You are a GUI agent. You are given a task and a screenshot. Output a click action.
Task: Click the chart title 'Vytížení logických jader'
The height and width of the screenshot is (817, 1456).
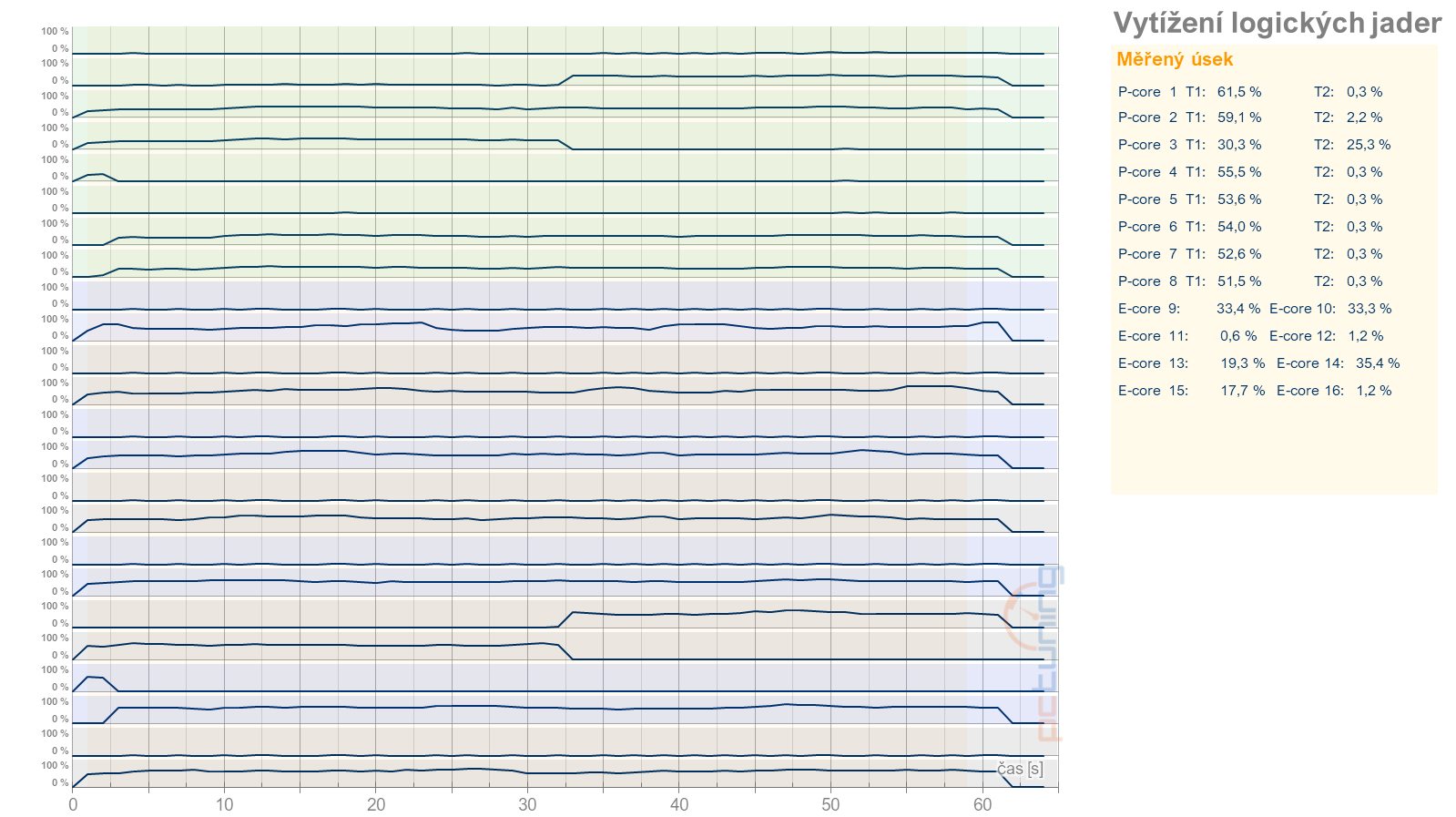(x=1277, y=23)
